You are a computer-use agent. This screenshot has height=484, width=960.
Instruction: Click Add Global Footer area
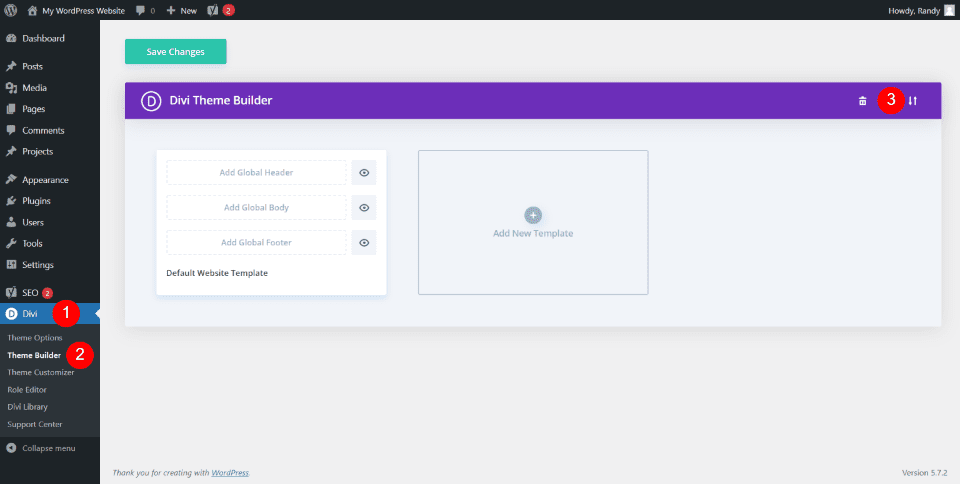[256, 242]
